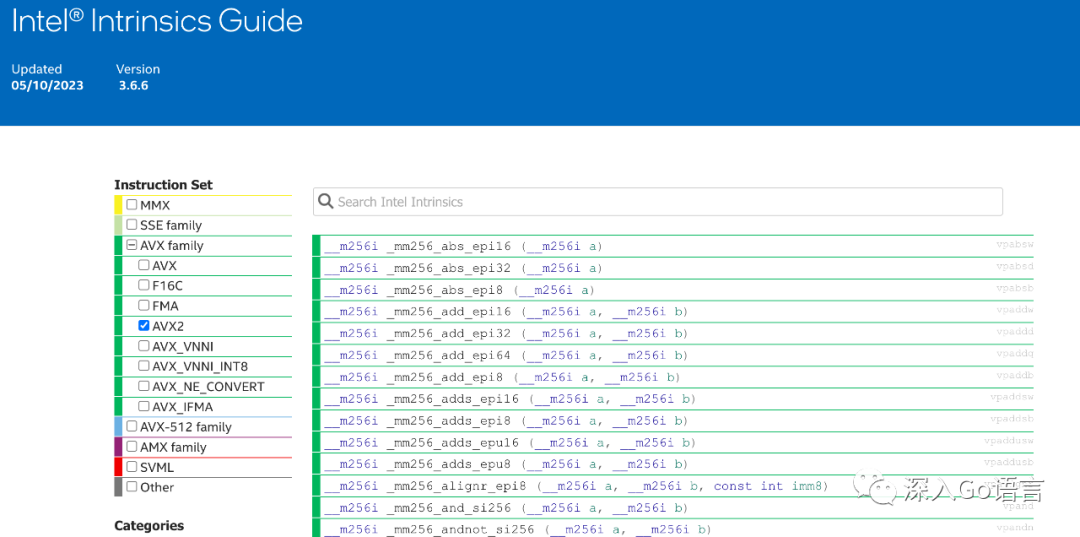The height and width of the screenshot is (537, 1080).
Task: Enable the SSE family checkbox
Action: click(x=132, y=224)
